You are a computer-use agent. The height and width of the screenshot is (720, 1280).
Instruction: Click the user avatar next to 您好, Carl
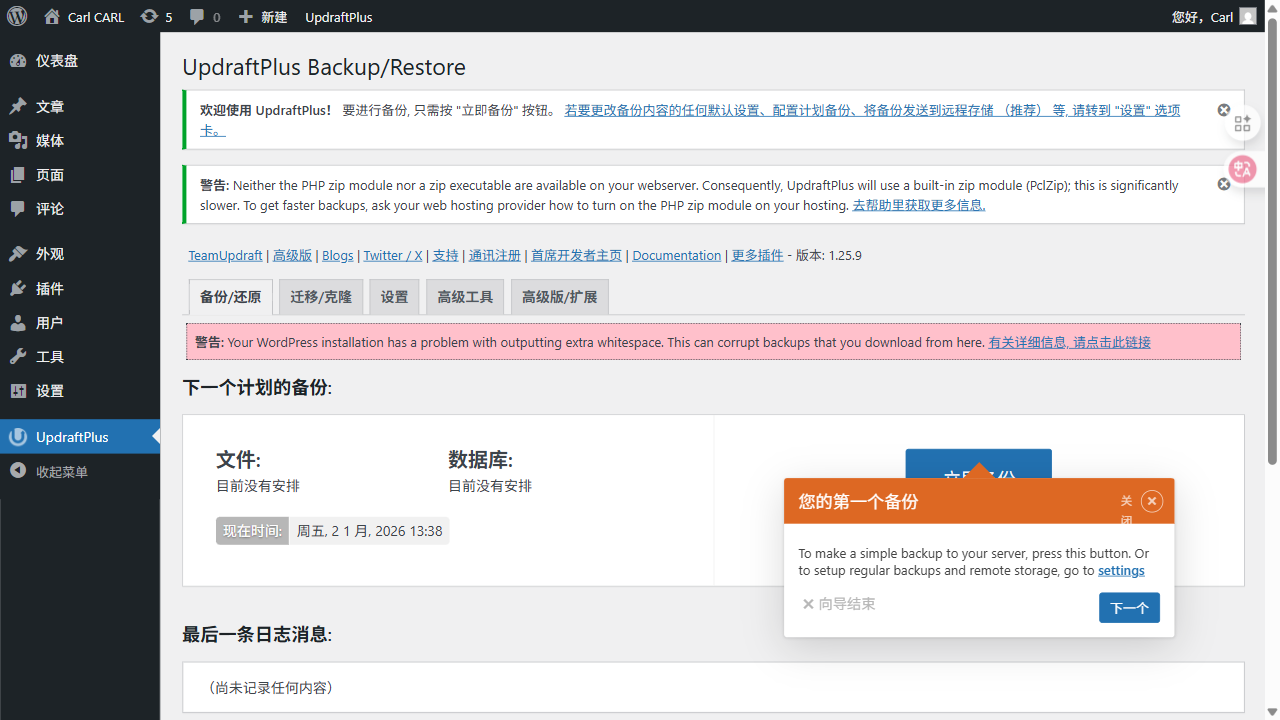(1246, 16)
